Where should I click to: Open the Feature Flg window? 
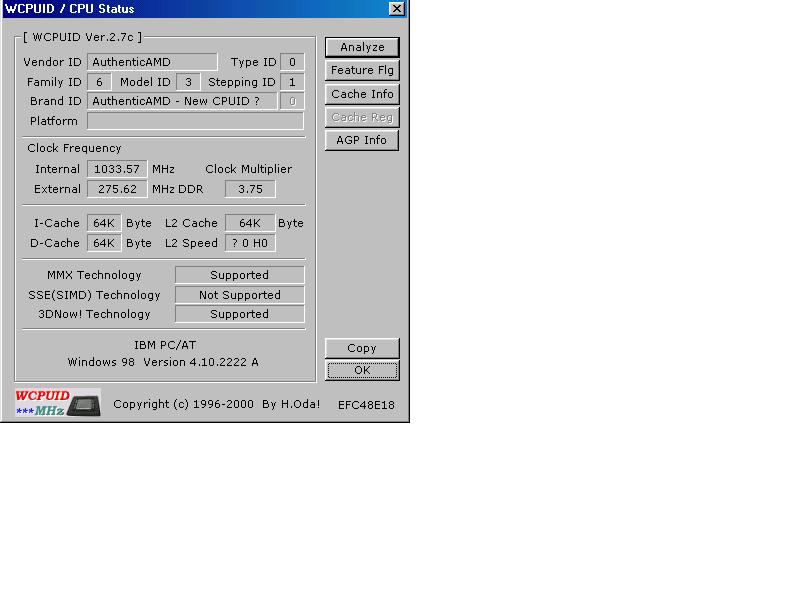(362, 70)
